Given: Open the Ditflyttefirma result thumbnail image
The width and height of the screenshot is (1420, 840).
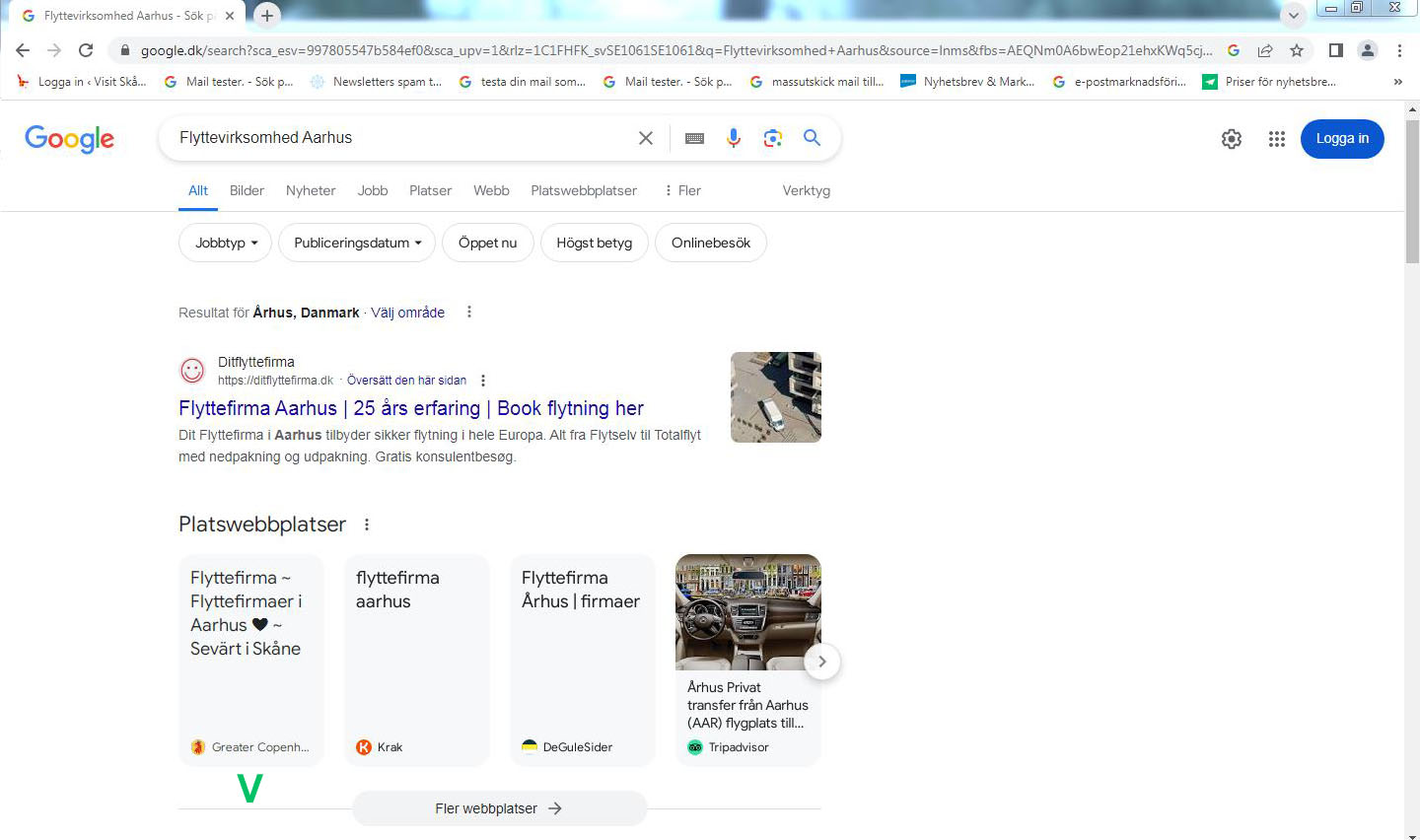Looking at the screenshot, I should click(776, 397).
